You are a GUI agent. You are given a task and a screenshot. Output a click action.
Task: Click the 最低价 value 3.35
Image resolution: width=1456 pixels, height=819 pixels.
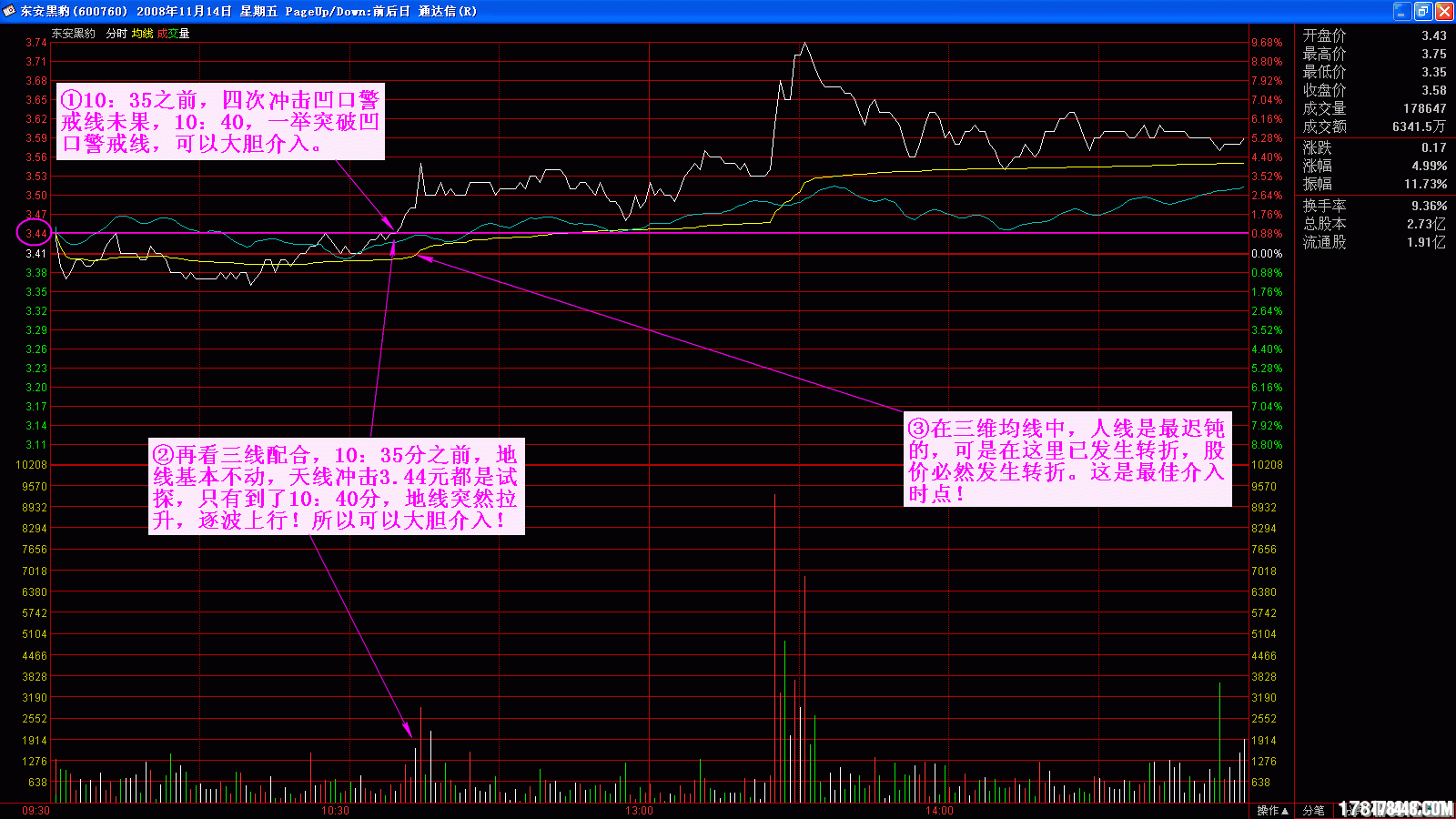tap(1434, 72)
